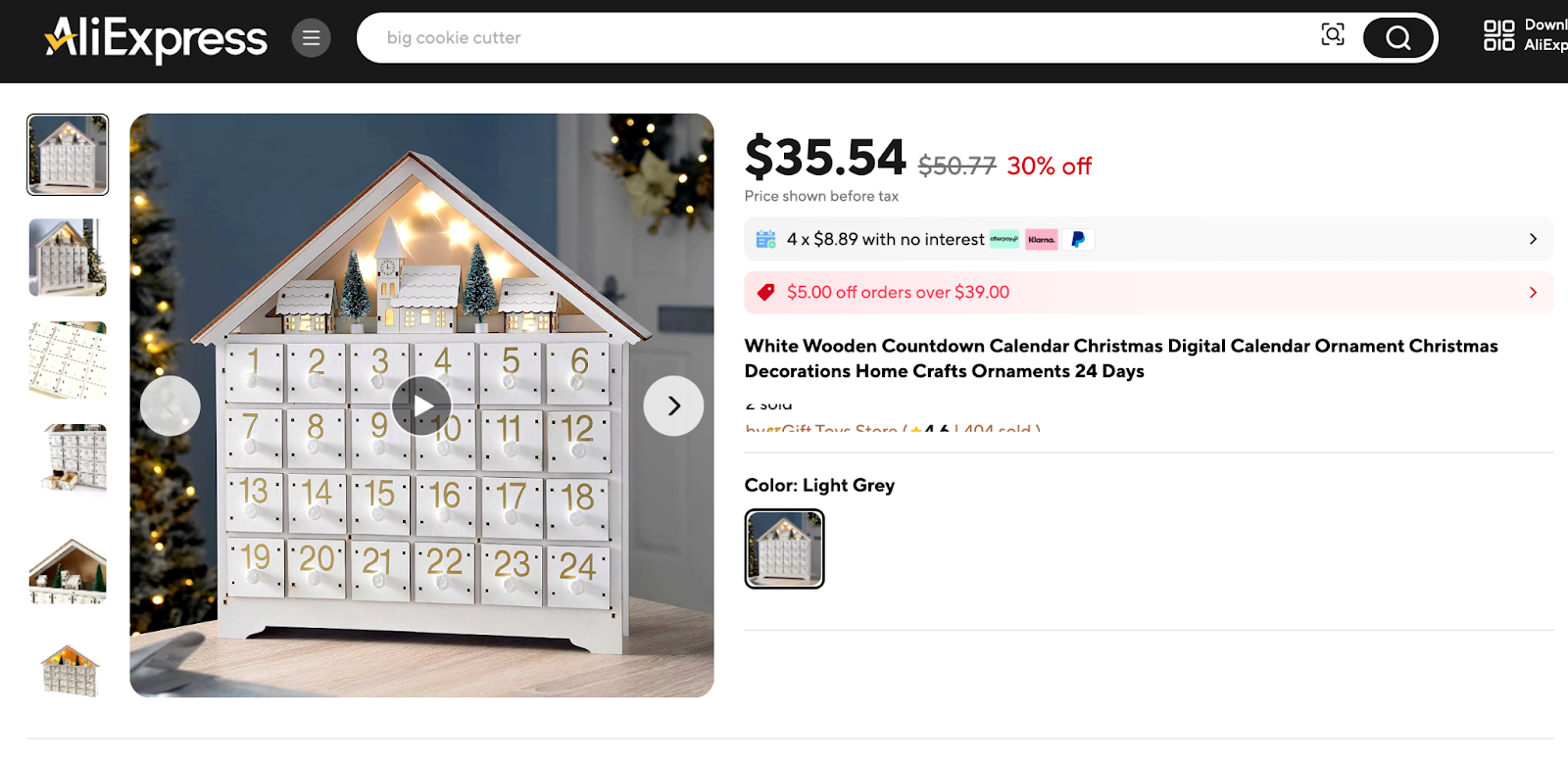Click the installment calendar icon
The image size is (1568, 761).
pos(764,238)
